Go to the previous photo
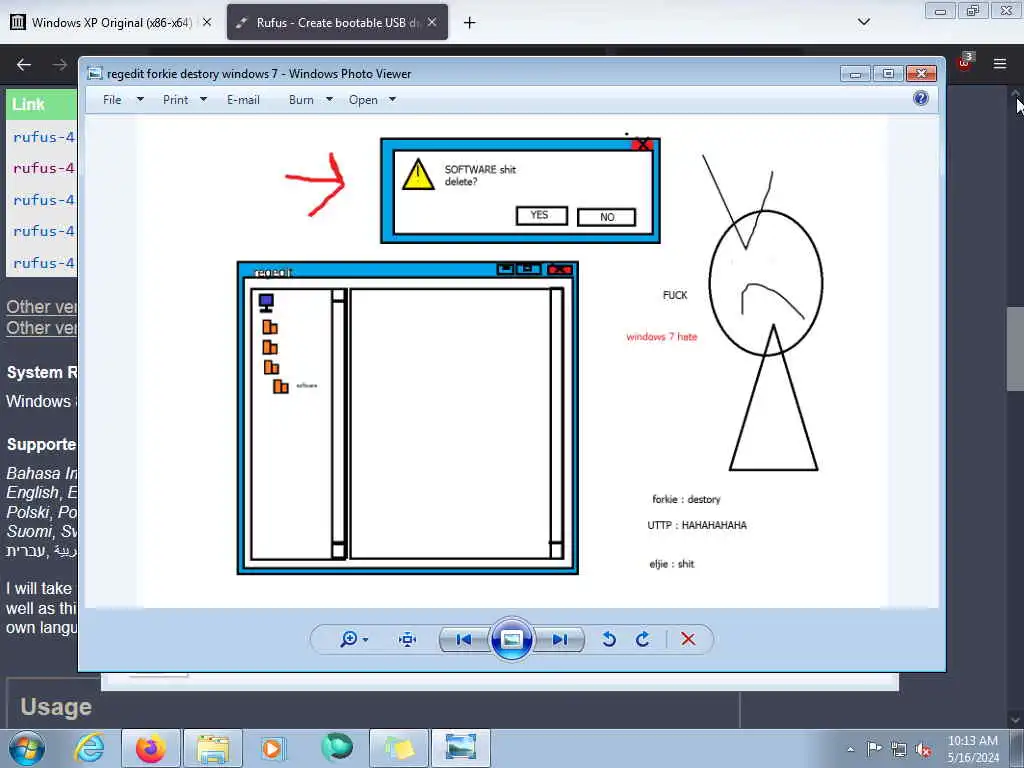1024x768 pixels. 464,639
